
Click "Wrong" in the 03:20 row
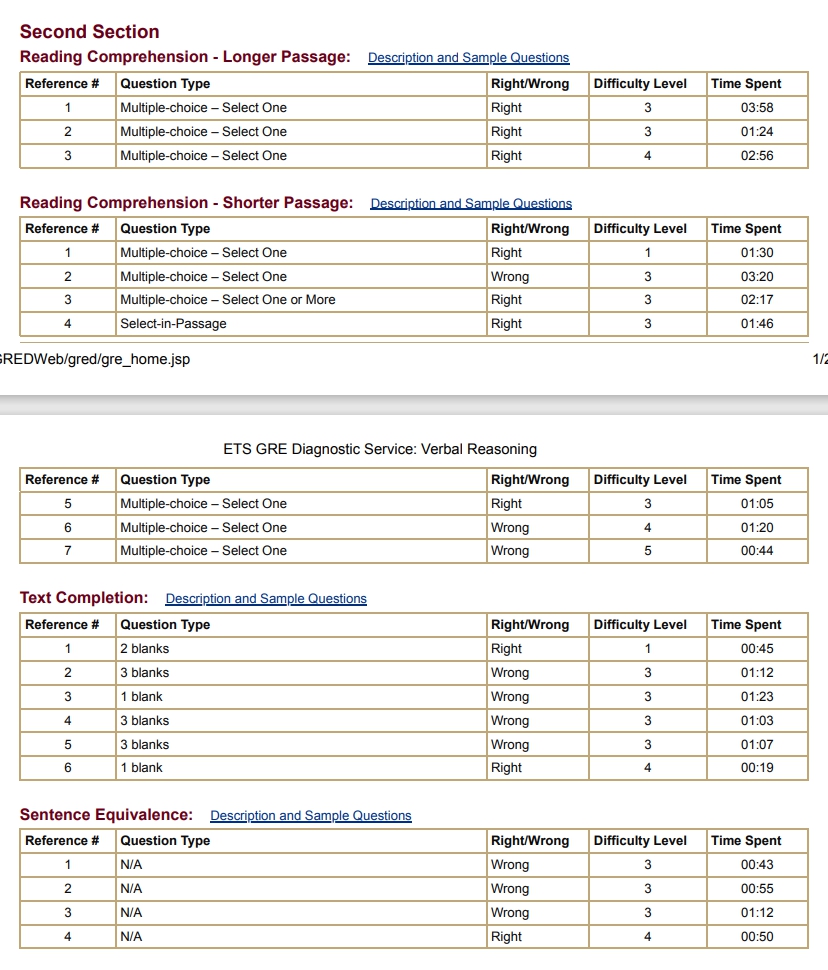[510, 277]
